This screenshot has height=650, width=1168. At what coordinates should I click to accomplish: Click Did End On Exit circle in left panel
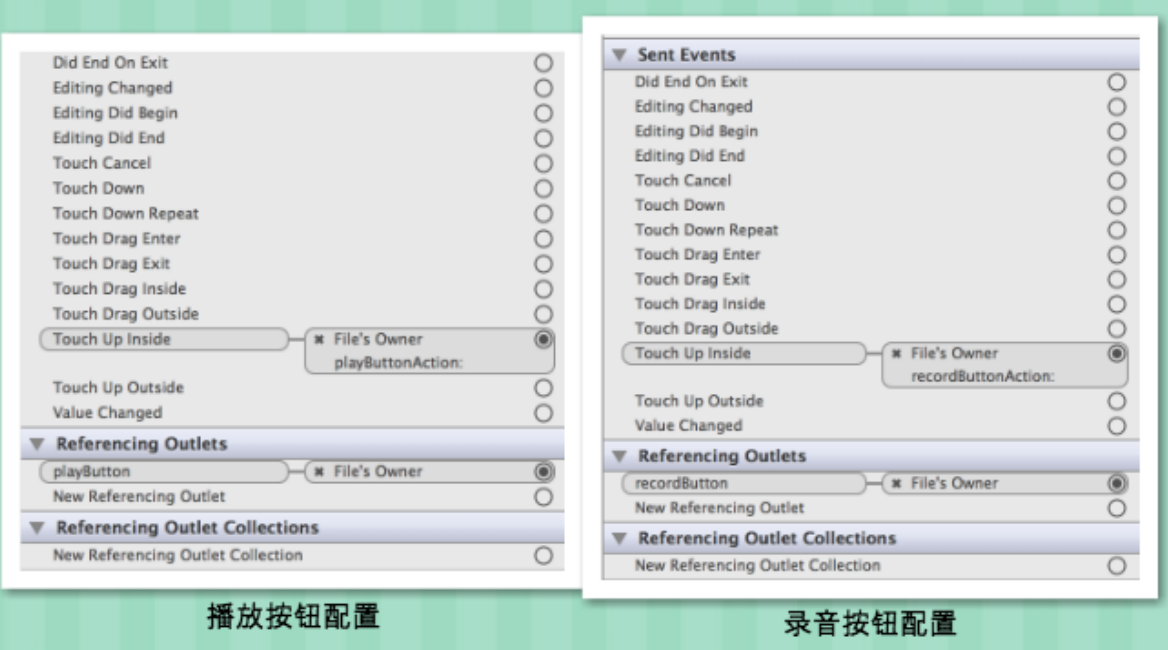543,63
